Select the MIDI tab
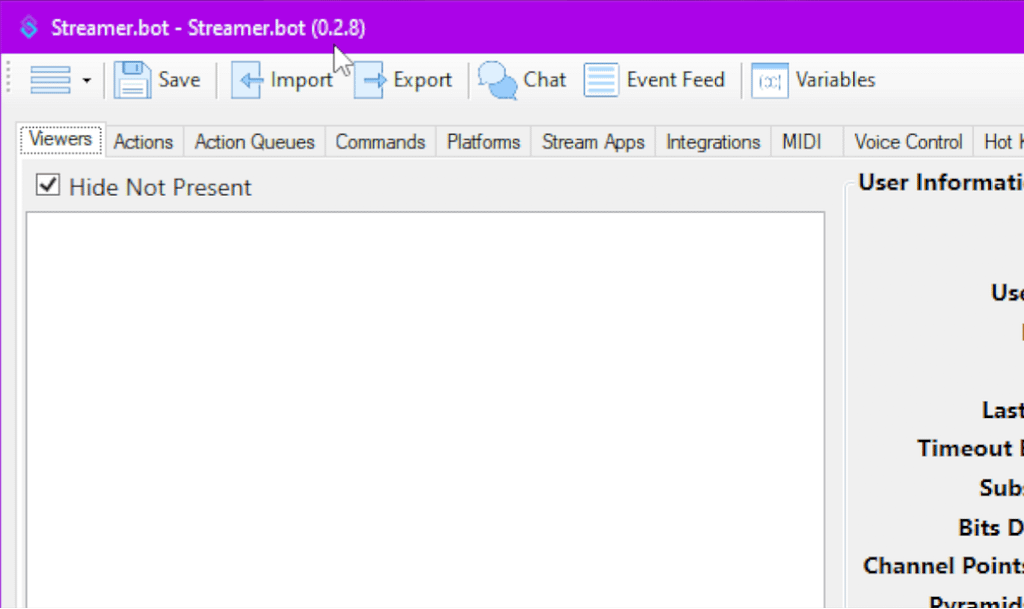Image resolution: width=1024 pixels, height=609 pixels. click(x=802, y=142)
